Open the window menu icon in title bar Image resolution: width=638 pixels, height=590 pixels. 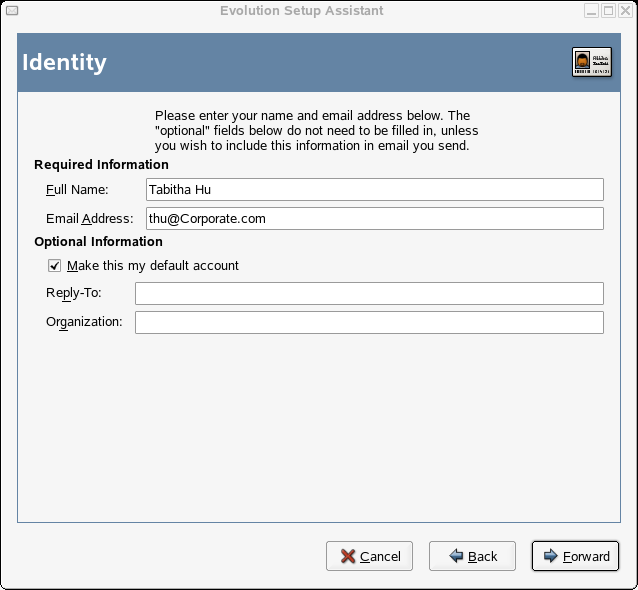11,10
